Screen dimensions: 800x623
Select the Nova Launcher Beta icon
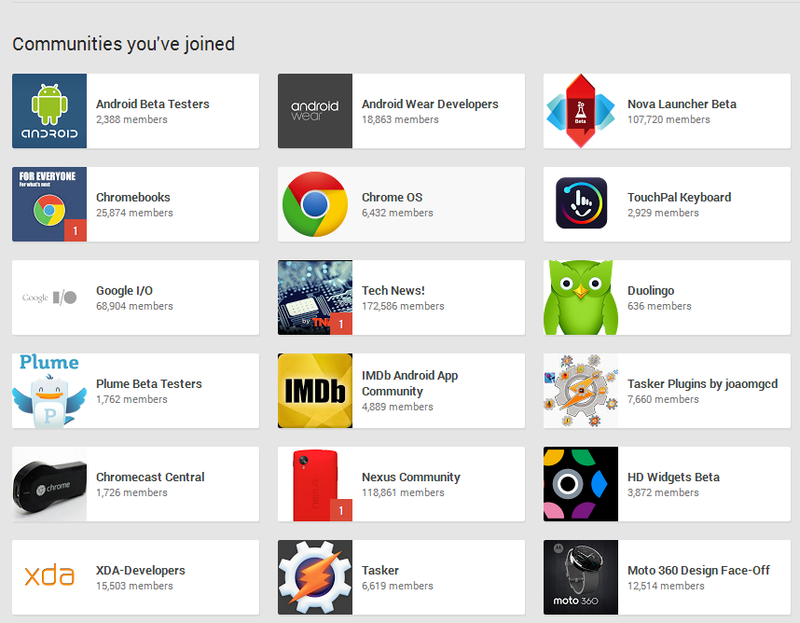click(x=580, y=111)
